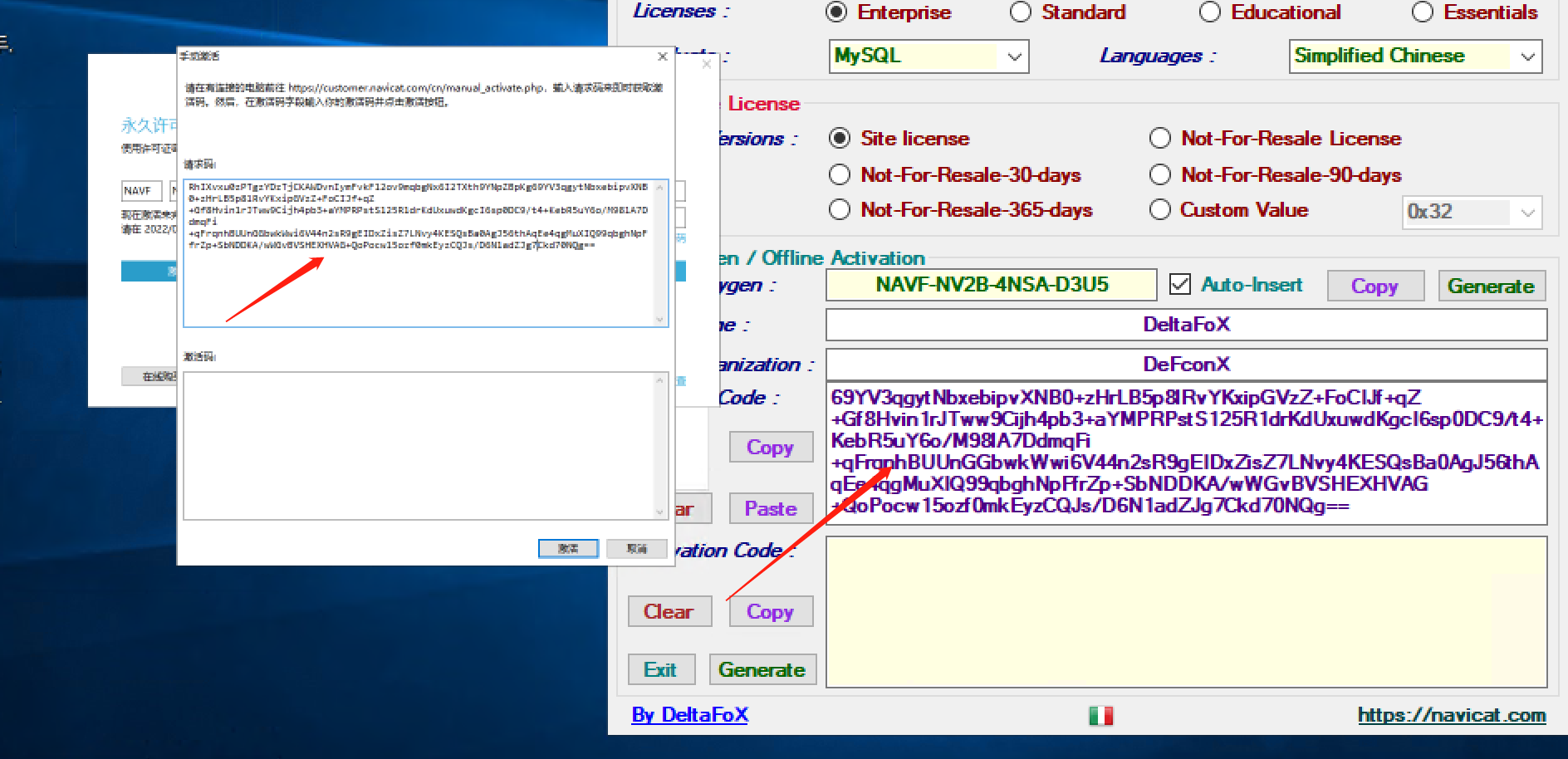Screen dimensions: 1568x759
Task: Click the activate button in dialog
Action: [568, 548]
